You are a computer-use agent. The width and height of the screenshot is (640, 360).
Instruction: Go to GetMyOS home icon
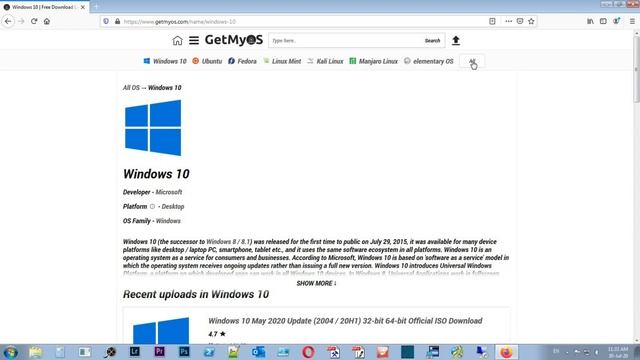(177, 40)
